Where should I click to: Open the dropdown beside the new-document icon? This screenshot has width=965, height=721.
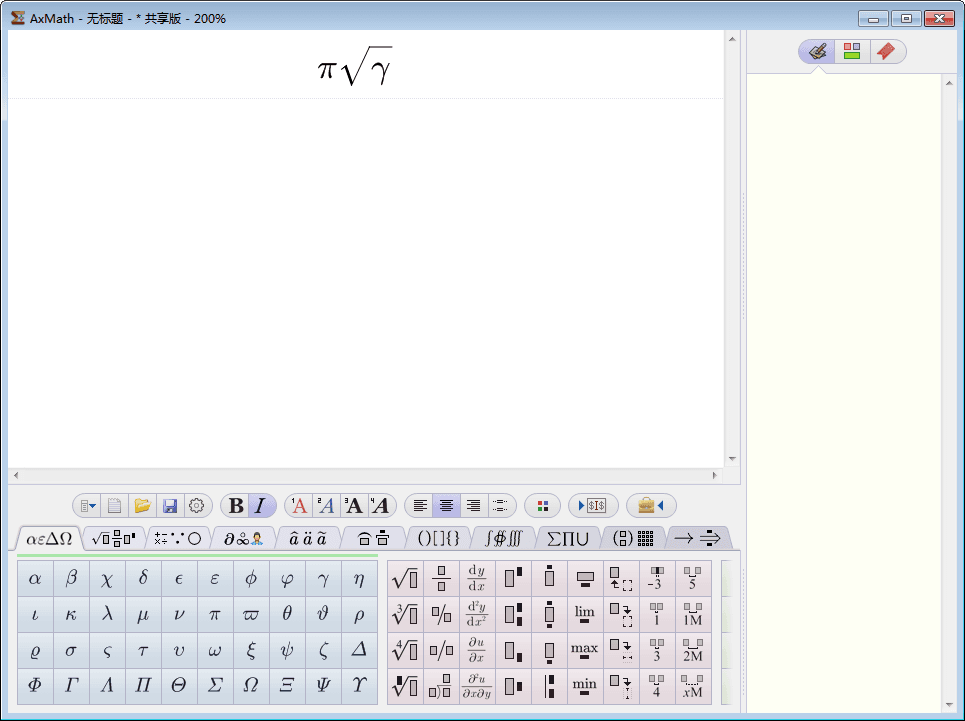88,506
